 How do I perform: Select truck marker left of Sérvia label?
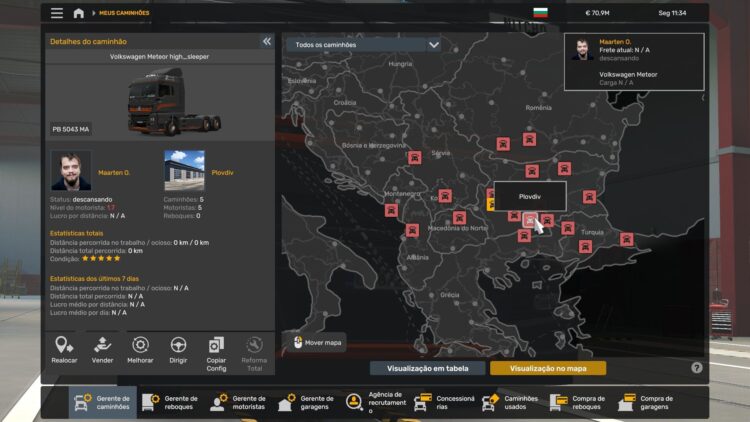coord(415,157)
